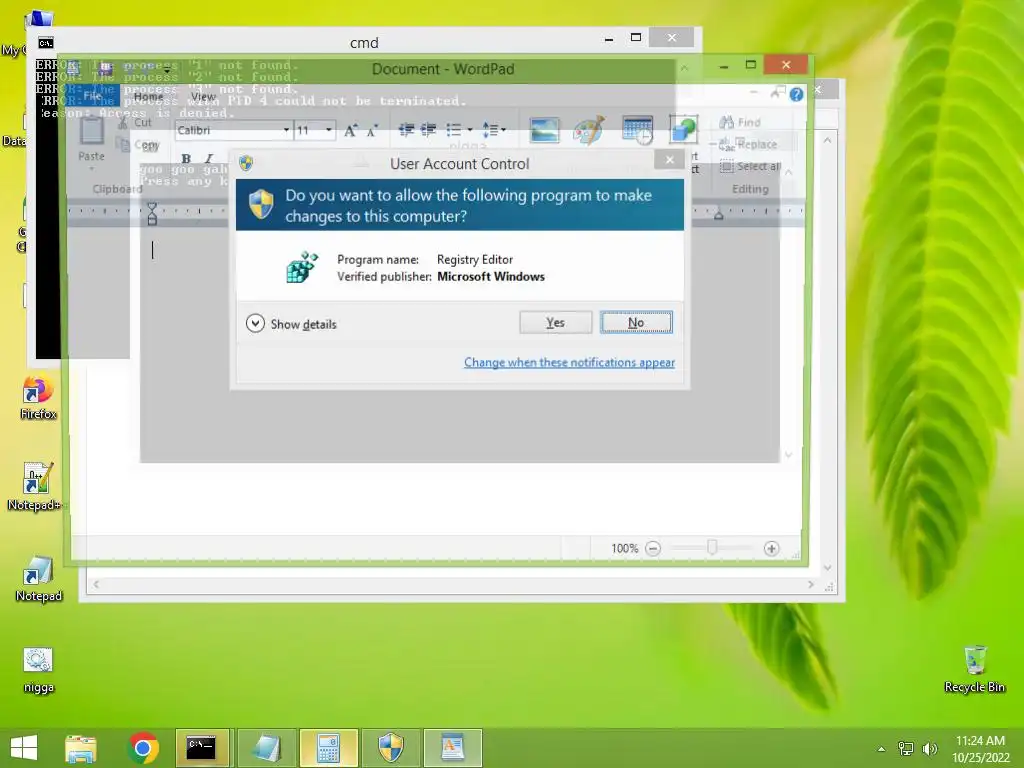Open the Calibri font family dropdown

286,130
